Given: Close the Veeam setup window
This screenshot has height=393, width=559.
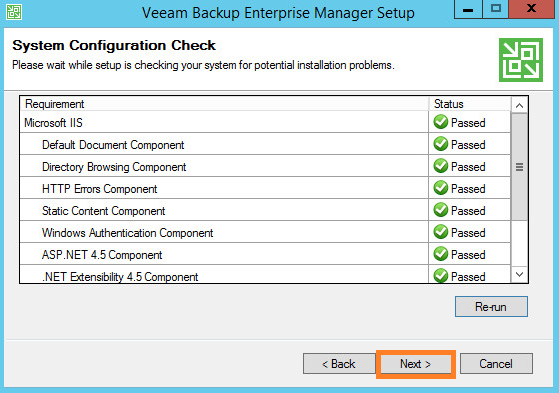Looking at the screenshot, I should (x=532, y=9).
